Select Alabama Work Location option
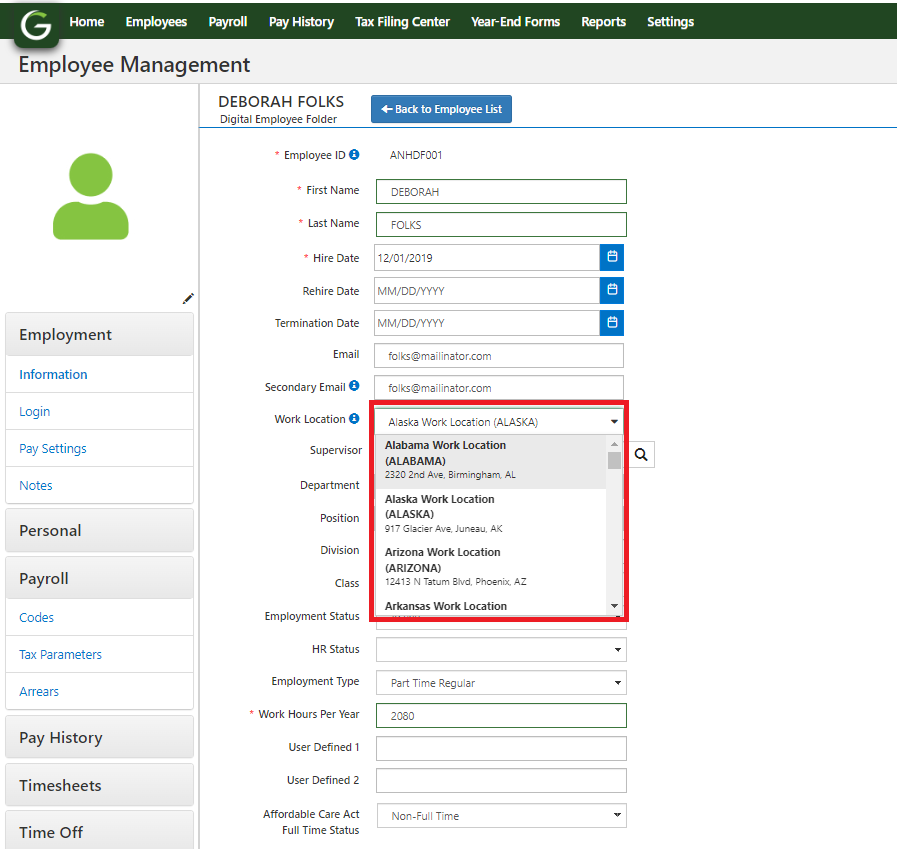The height and width of the screenshot is (849, 897). pos(490,461)
